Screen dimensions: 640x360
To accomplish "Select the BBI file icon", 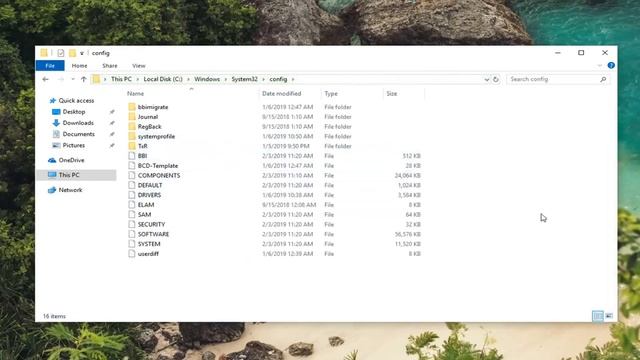I will [131, 156].
